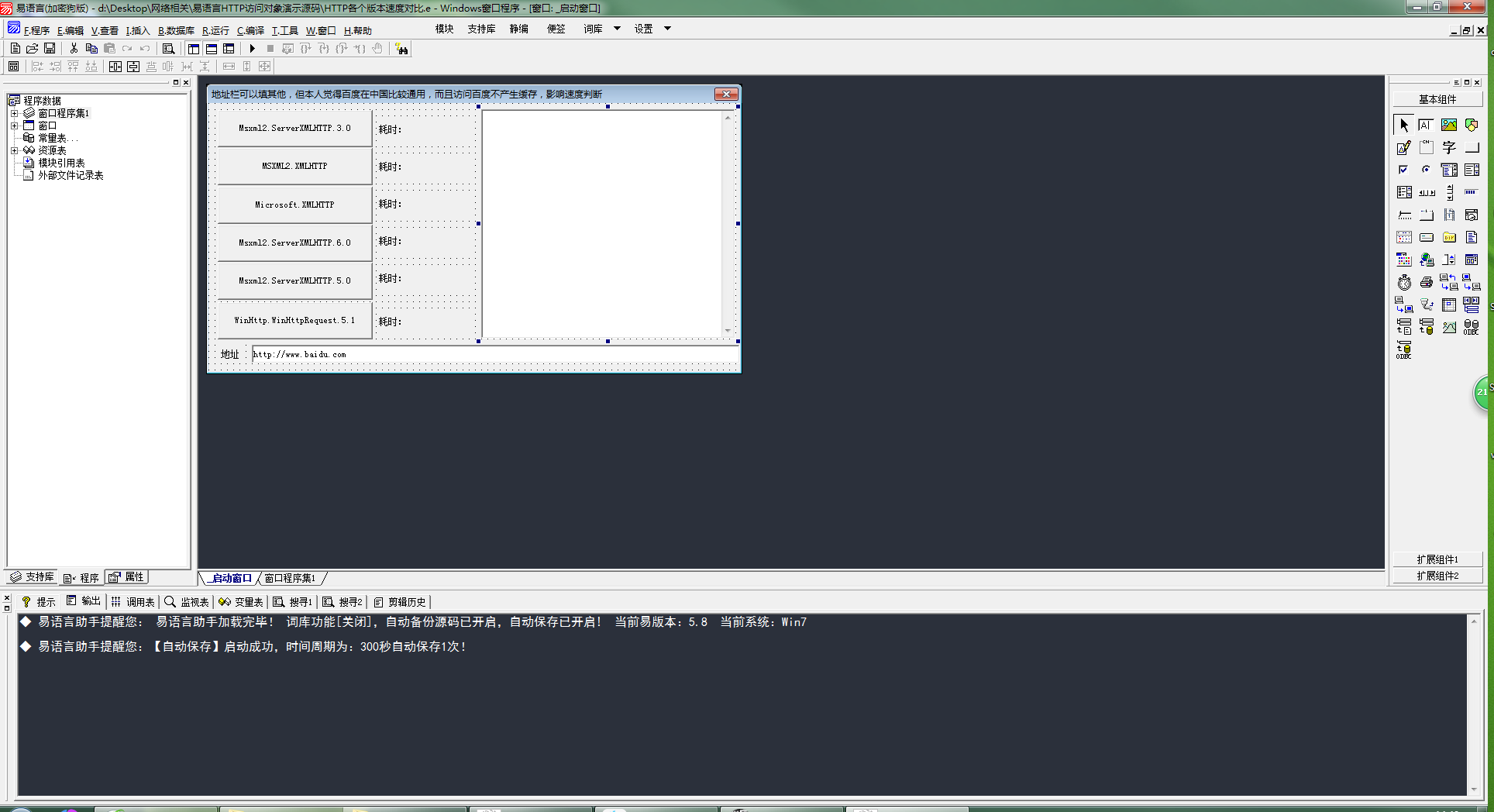The height and width of the screenshot is (812, 1494).
Task: Click the Msxml2.ServerXMLHTTP.6.0 button
Action: tap(294, 243)
